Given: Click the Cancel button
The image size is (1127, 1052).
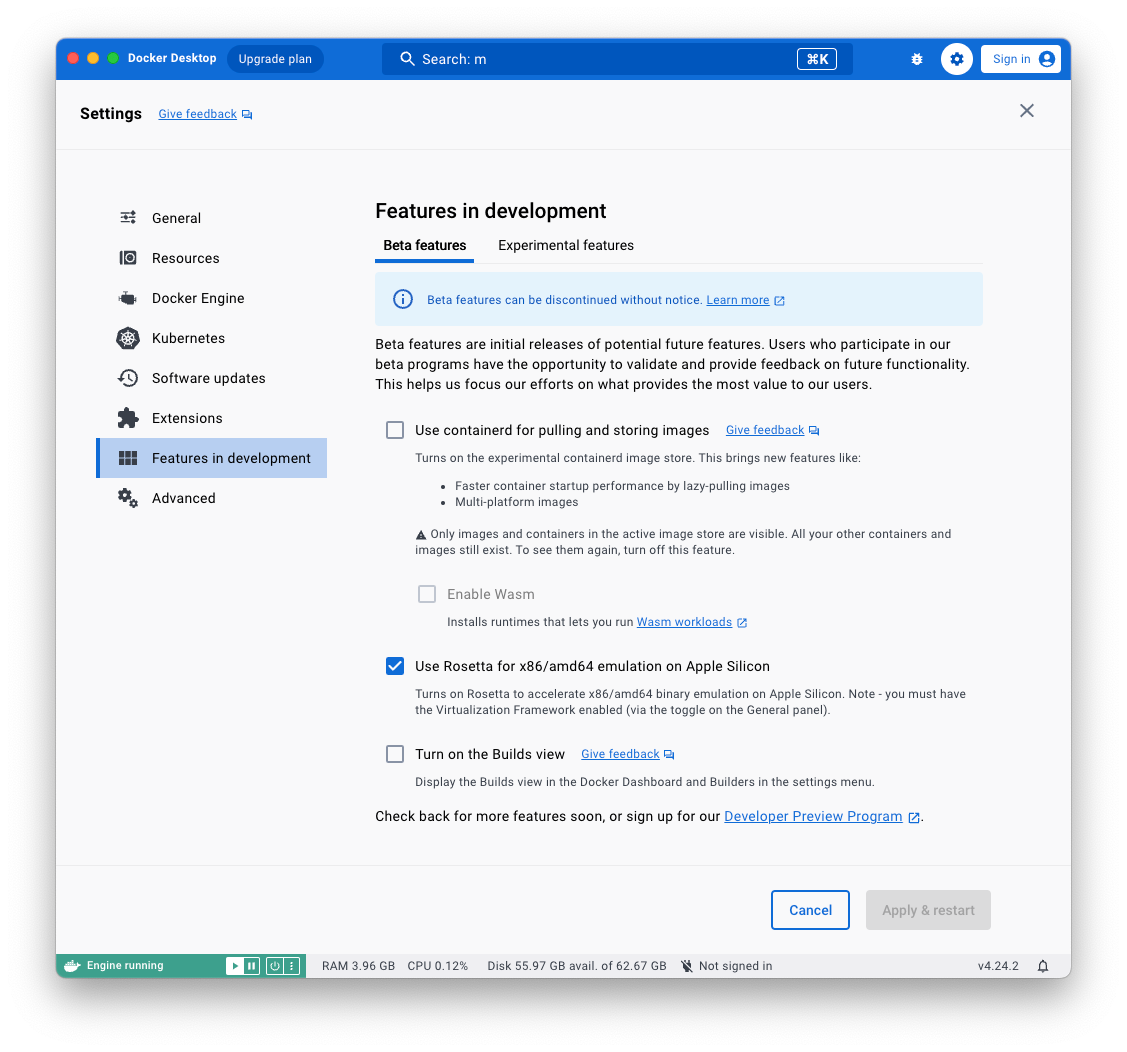Looking at the screenshot, I should (810, 910).
